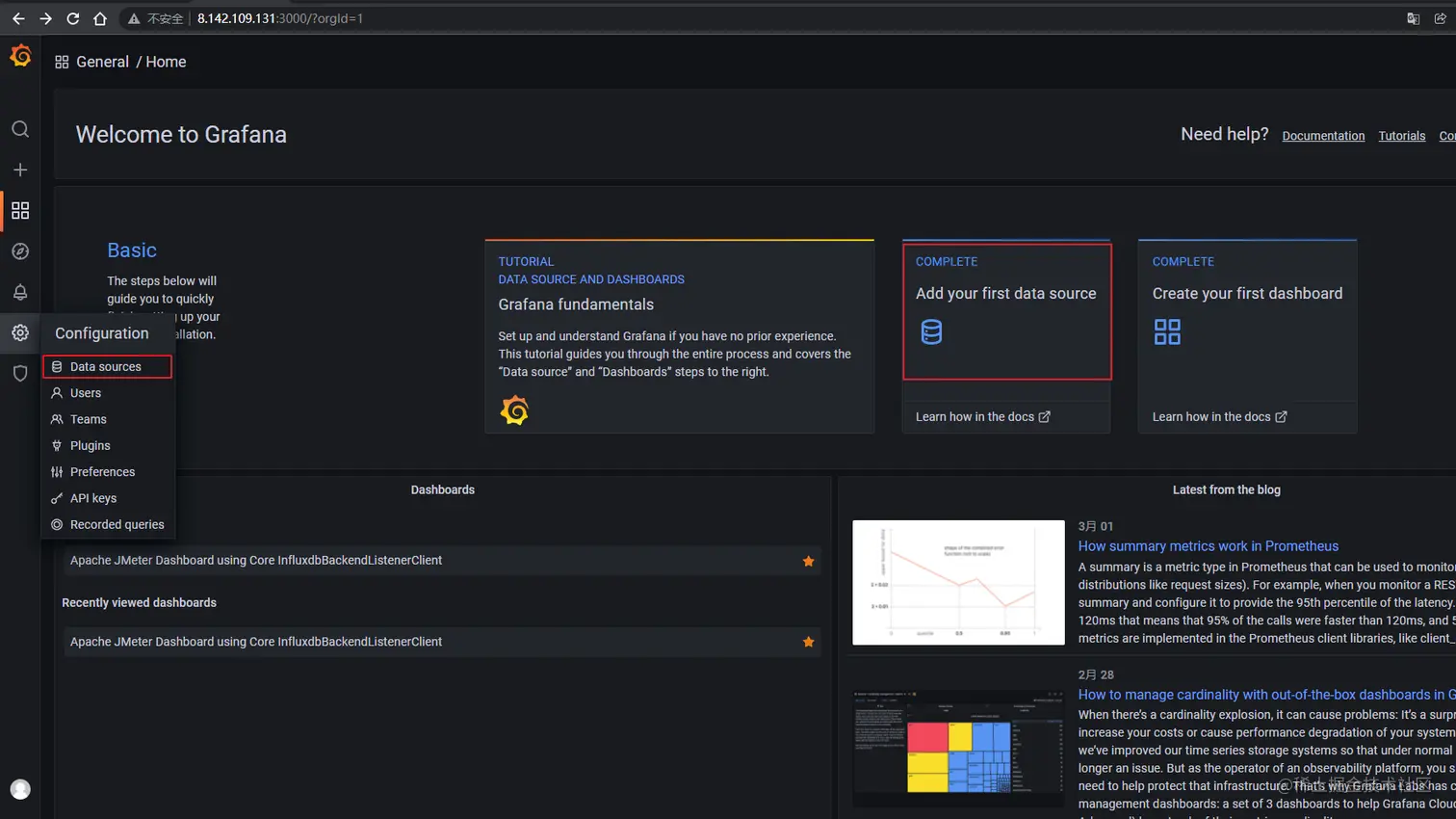
Task: Toggle the browser translate icon in address bar
Action: pyautogui.click(x=1413, y=18)
